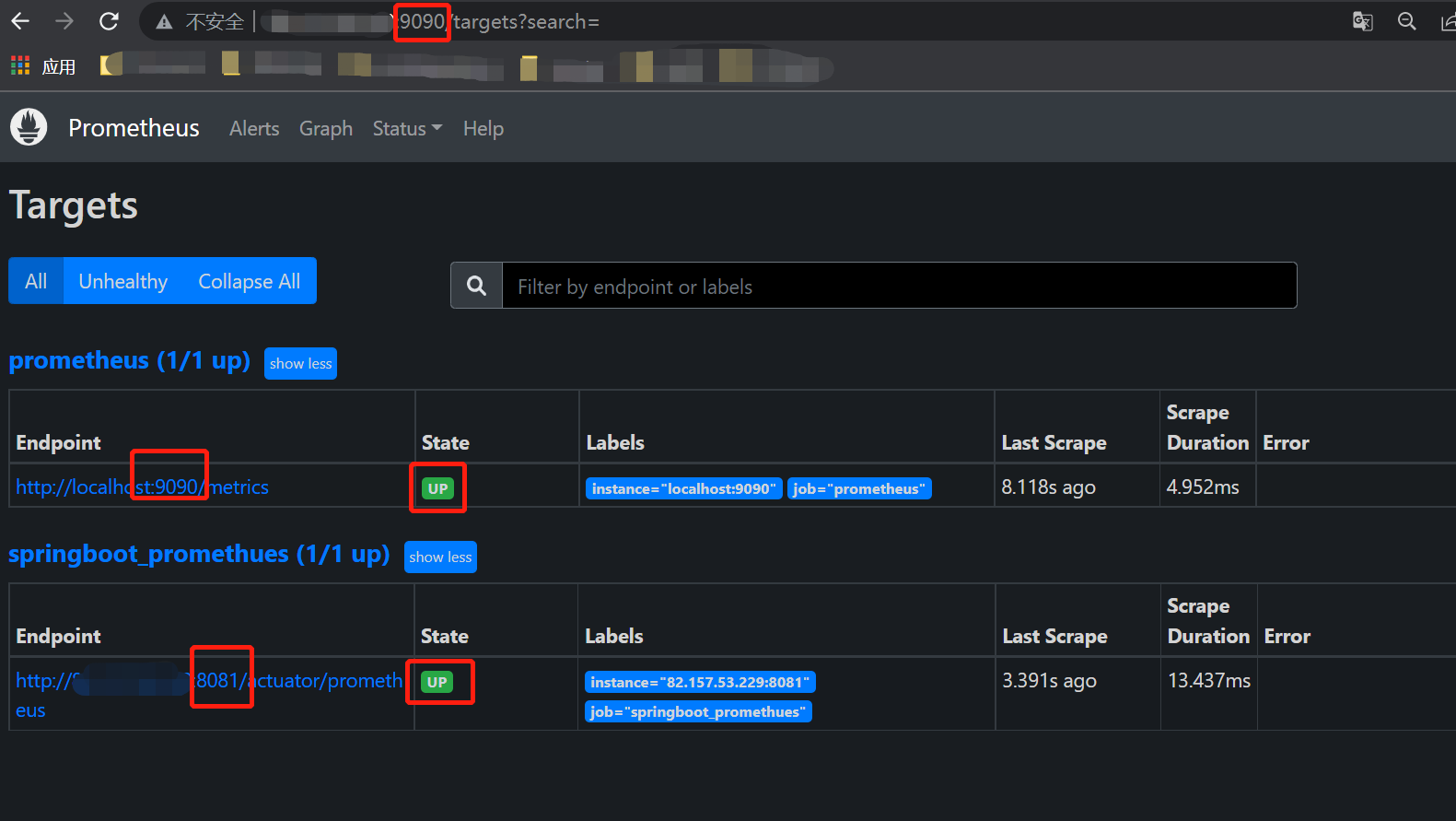This screenshot has width=1456, height=821.
Task: Focus the Filter by endpoint or labels field
Action: (x=899, y=286)
